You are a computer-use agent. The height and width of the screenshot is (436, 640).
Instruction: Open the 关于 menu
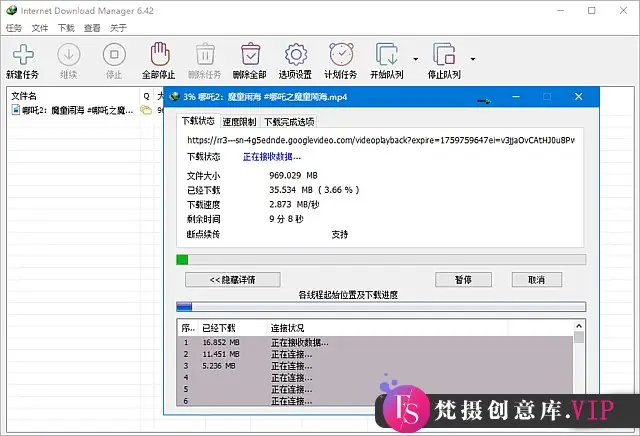[118, 28]
